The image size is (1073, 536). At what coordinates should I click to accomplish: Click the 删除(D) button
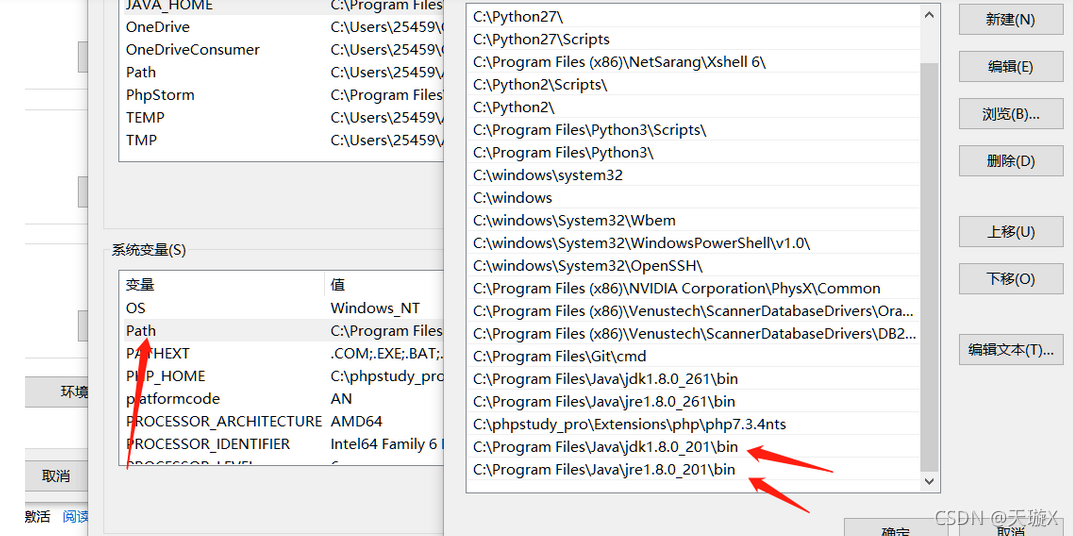[x=1010, y=161]
